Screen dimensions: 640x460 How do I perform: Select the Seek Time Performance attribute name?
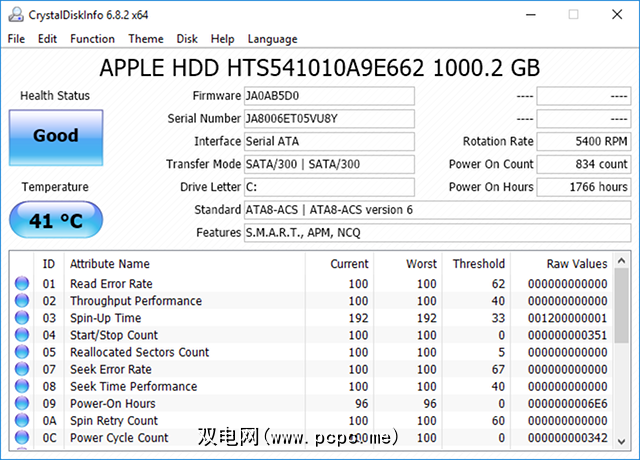pos(133,387)
